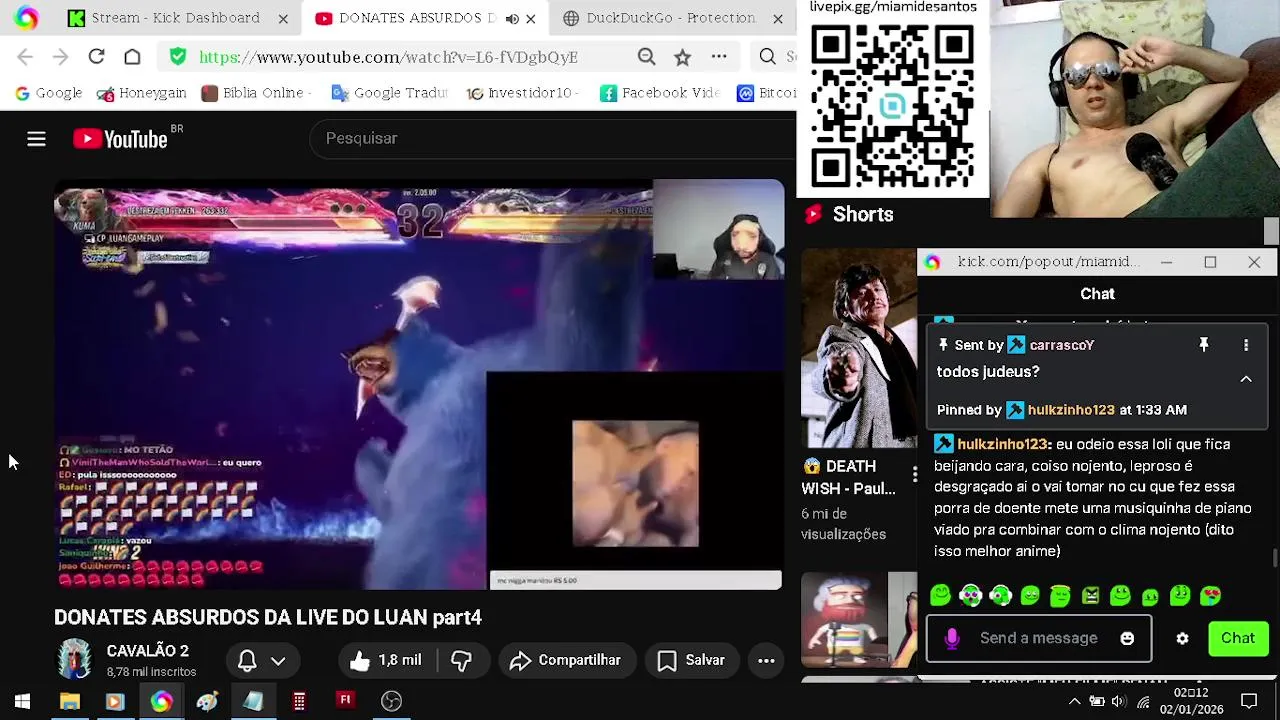The width and height of the screenshot is (1280, 720).
Task: Open File Explorer from the taskbar
Action: [69, 701]
